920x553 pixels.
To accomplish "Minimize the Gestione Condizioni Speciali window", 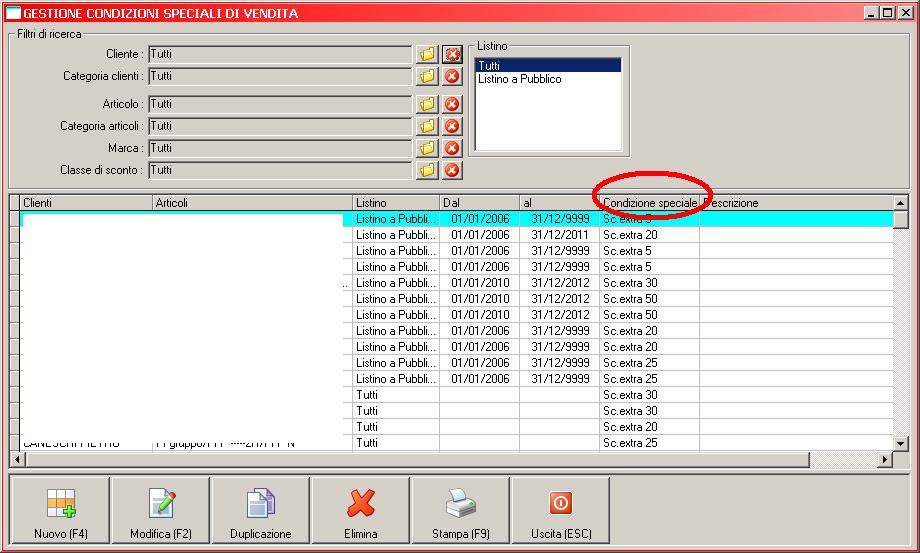I will [x=872, y=12].
